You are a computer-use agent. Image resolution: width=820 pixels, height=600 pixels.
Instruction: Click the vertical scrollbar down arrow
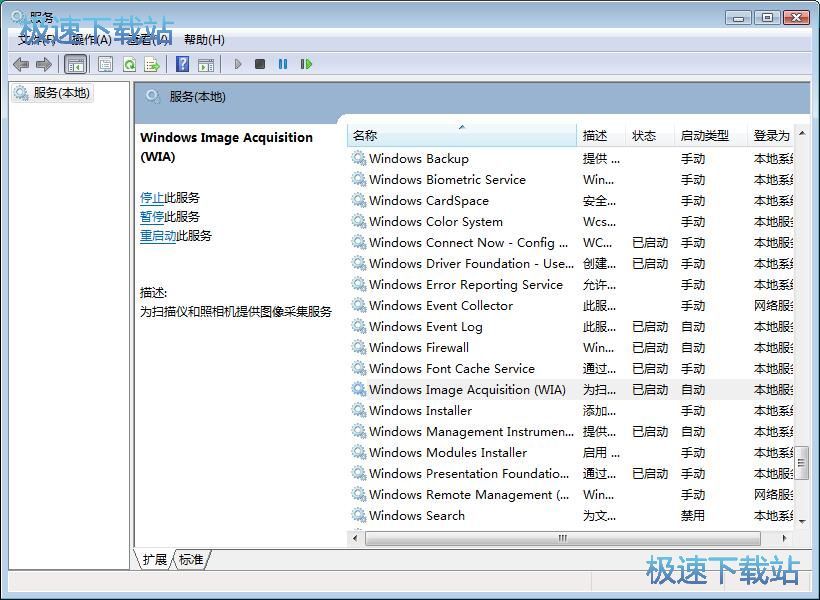[x=802, y=521]
